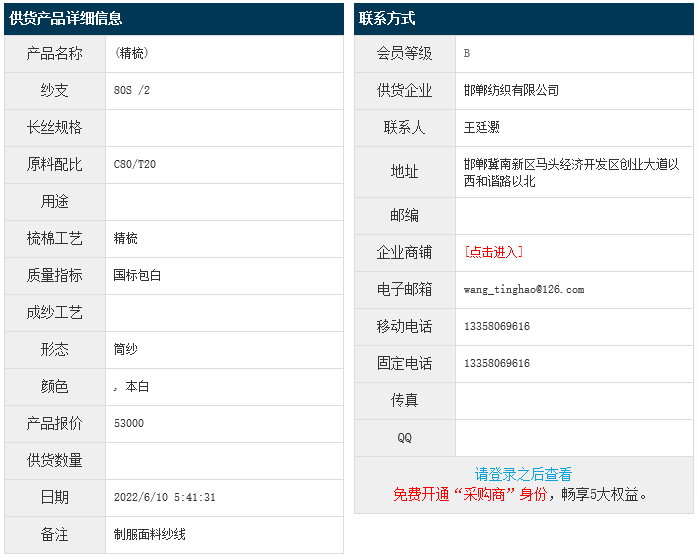Click the price value 53000

pyautogui.click(x=129, y=423)
